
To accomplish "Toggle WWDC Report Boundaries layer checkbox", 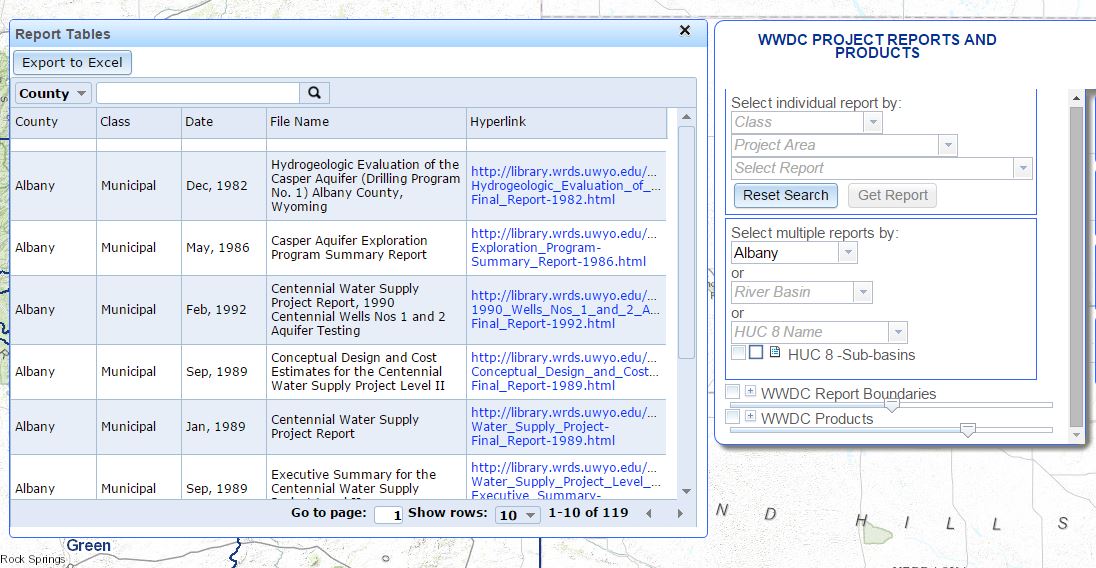I will point(732,391).
